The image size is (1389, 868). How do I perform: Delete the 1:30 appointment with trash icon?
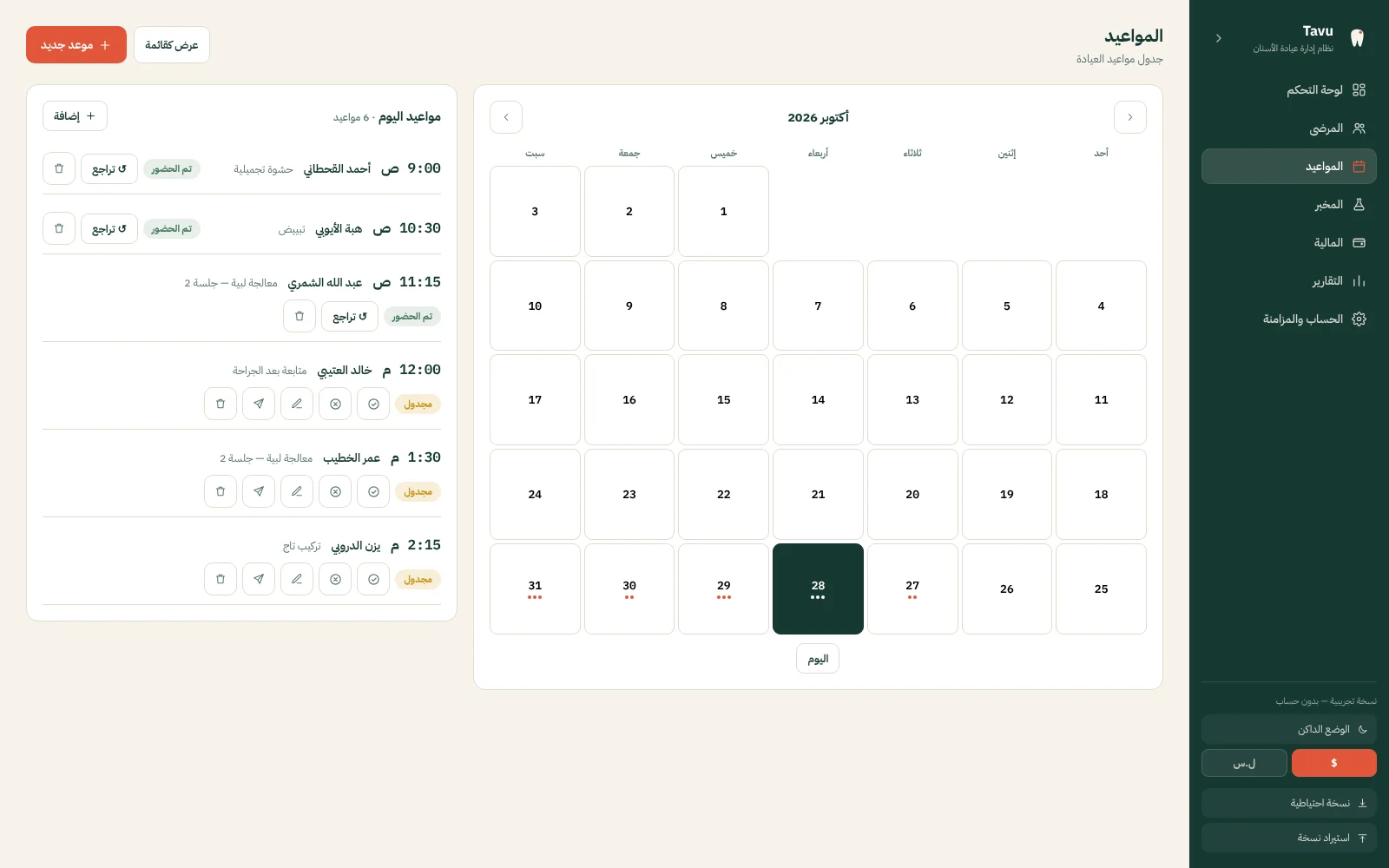(x=221, y=491)
